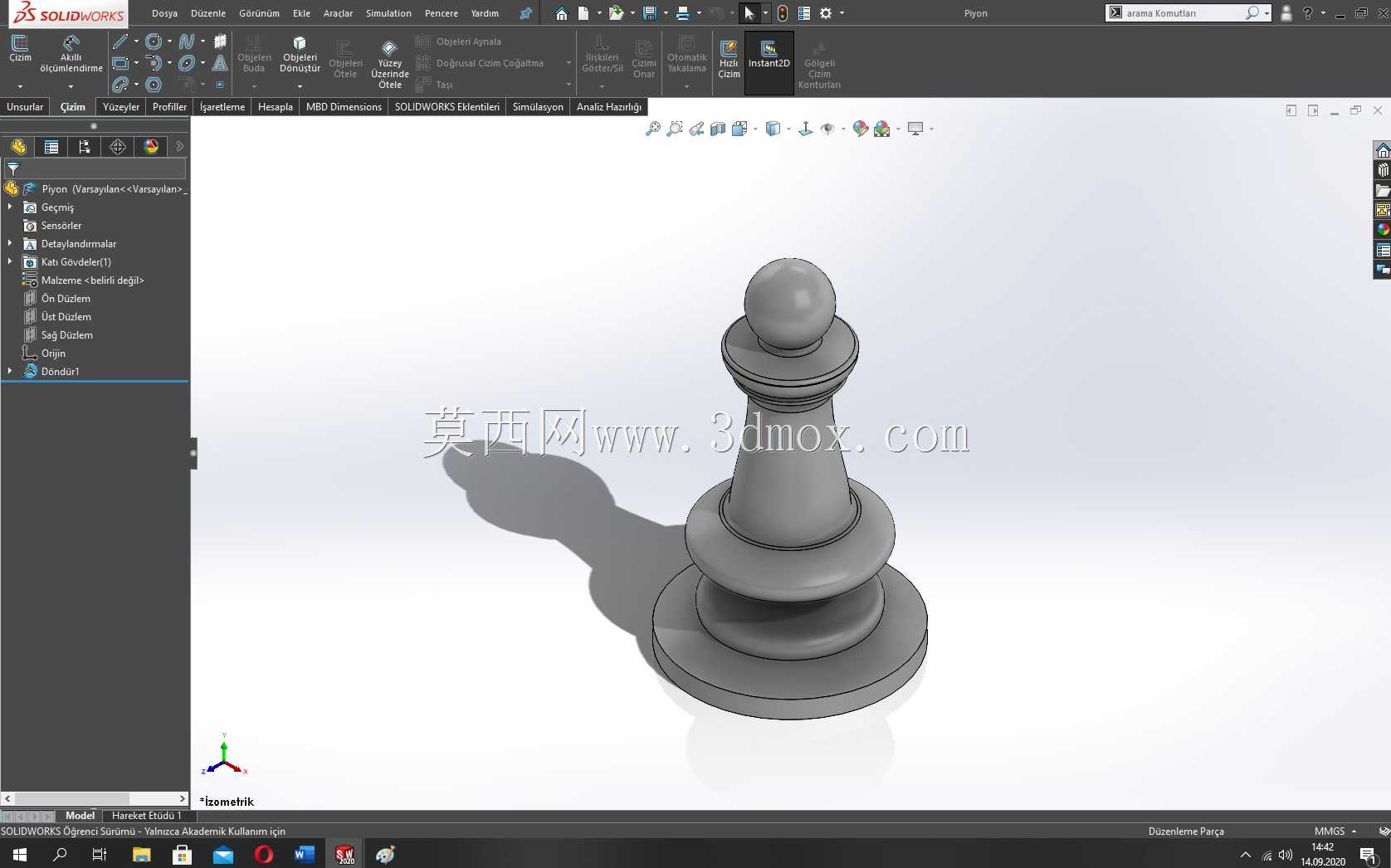Select the Slot sketch tool
Image resolution: width=1391 pixels, height=868 pixels.
point(120,85)
